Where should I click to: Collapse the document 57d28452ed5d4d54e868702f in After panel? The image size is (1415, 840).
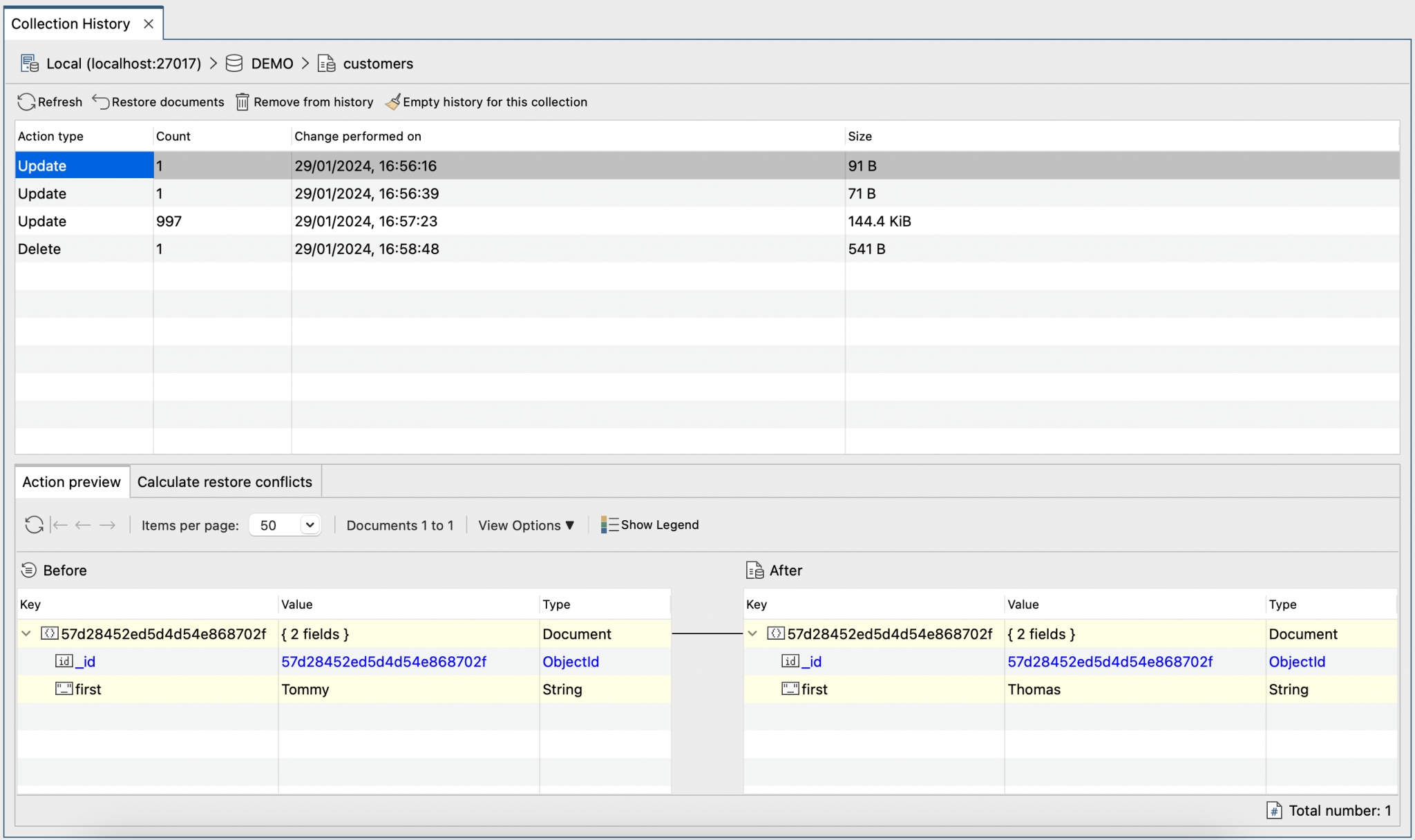coord(752,633)
